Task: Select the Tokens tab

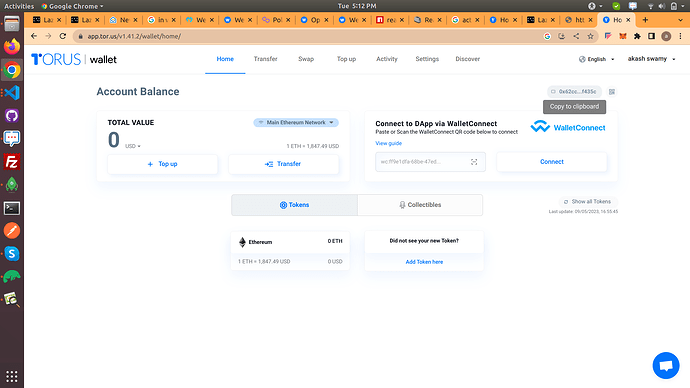Action: [x=294, y=205]
